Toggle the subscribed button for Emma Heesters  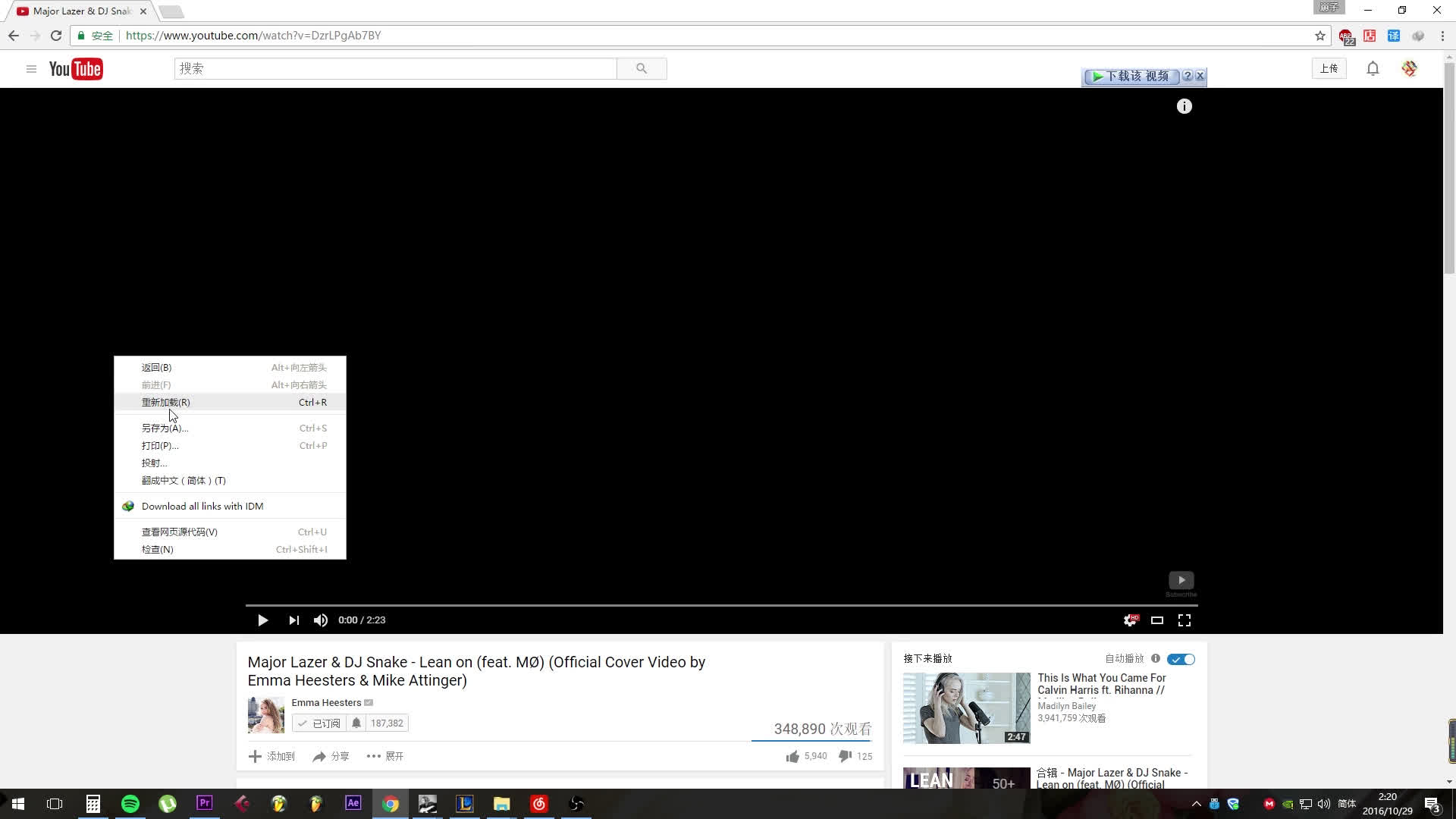coord(319,723)
